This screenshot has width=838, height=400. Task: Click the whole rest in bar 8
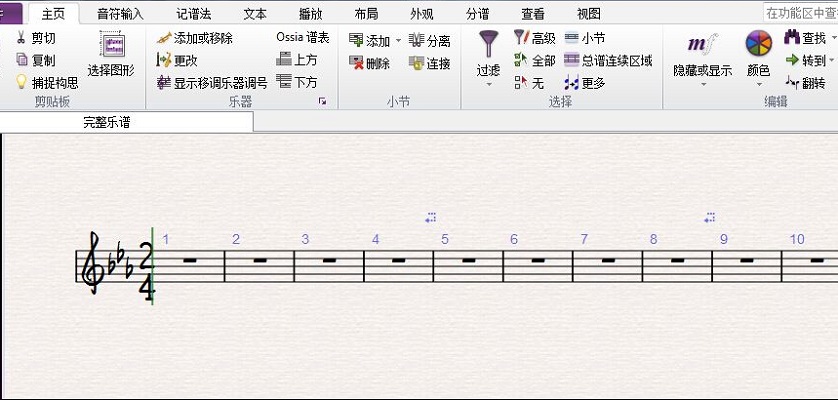coord(677,260)
